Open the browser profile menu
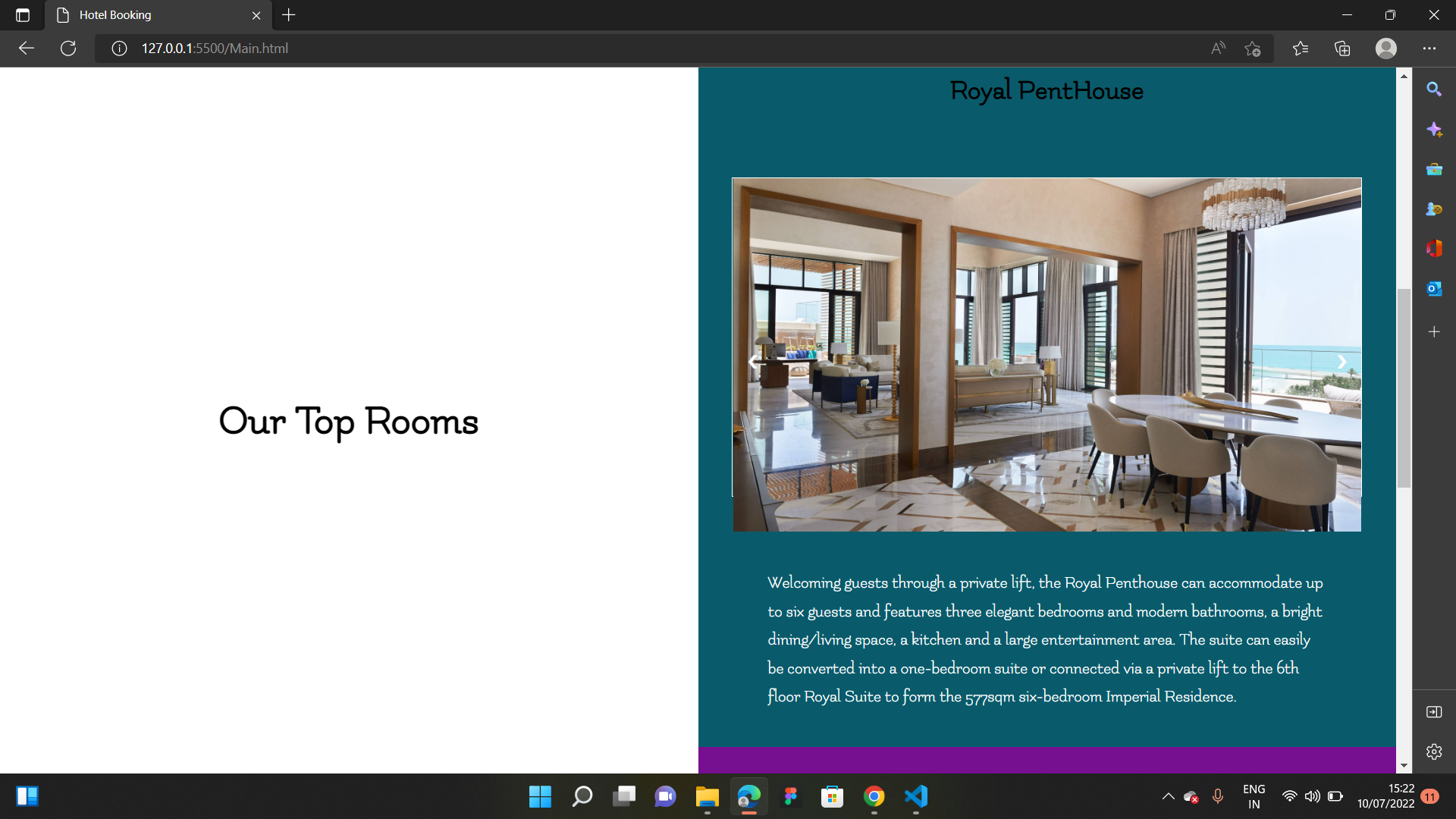 click(1387, 48)
